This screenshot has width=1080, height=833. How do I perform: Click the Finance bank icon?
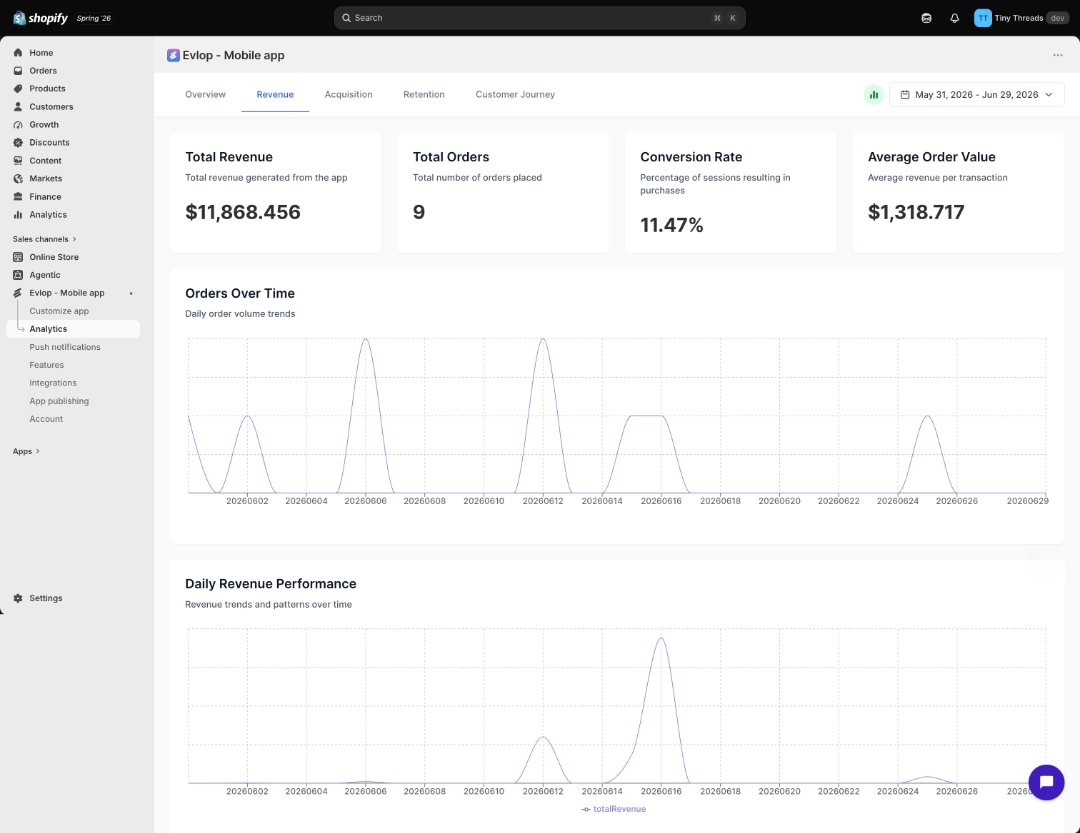[18, 196]
